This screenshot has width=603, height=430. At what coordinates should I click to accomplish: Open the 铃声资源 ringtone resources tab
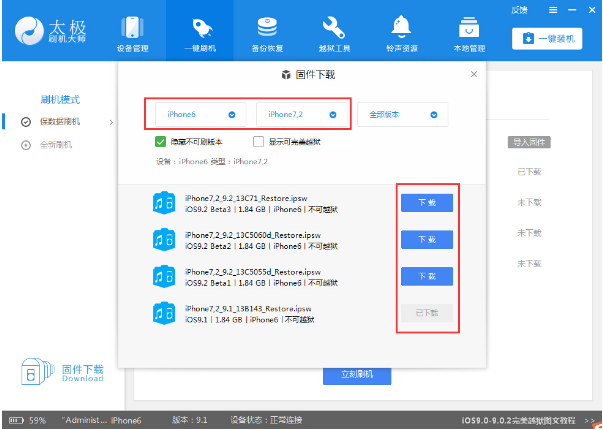pos(401,33)
